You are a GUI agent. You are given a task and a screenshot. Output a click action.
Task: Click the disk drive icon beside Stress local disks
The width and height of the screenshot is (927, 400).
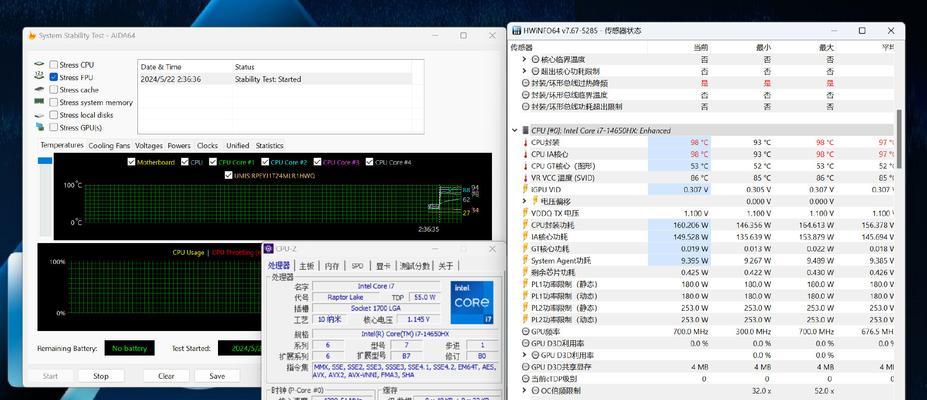click(x=39, y=115)
